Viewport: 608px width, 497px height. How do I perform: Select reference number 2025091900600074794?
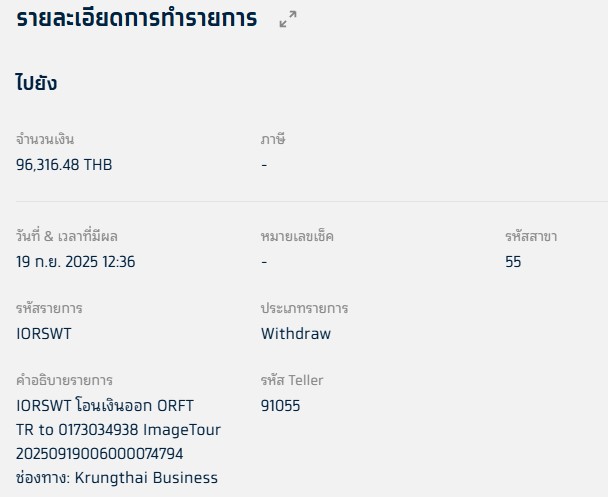(x=100, y=454)
